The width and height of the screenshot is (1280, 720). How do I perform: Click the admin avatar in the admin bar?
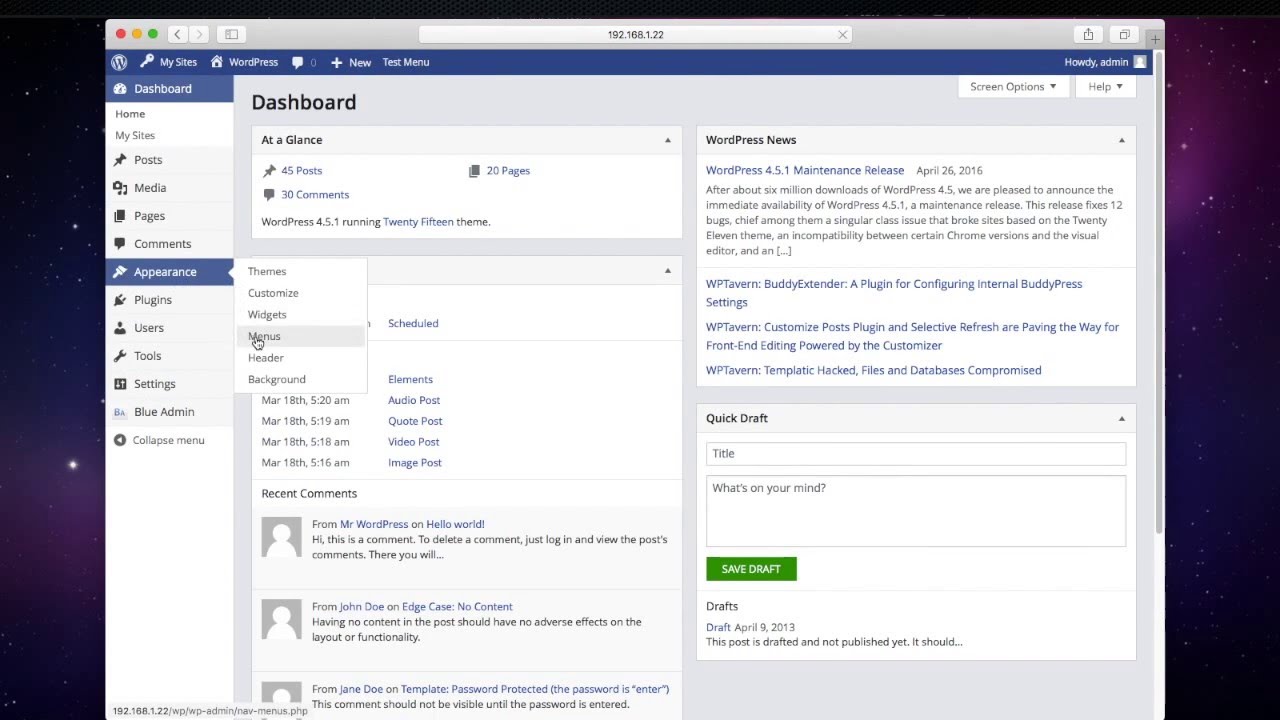click(x=1140, y=62)
